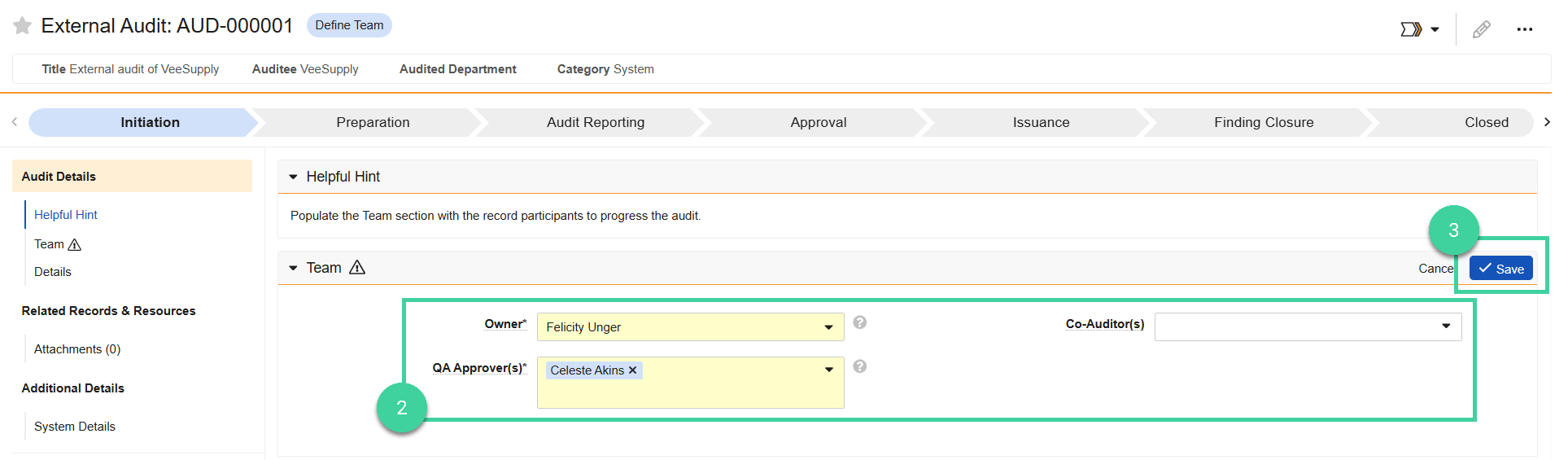1568x460 pixels.
Task: Select the Audit Reporting stage
Action: [596, 122]
